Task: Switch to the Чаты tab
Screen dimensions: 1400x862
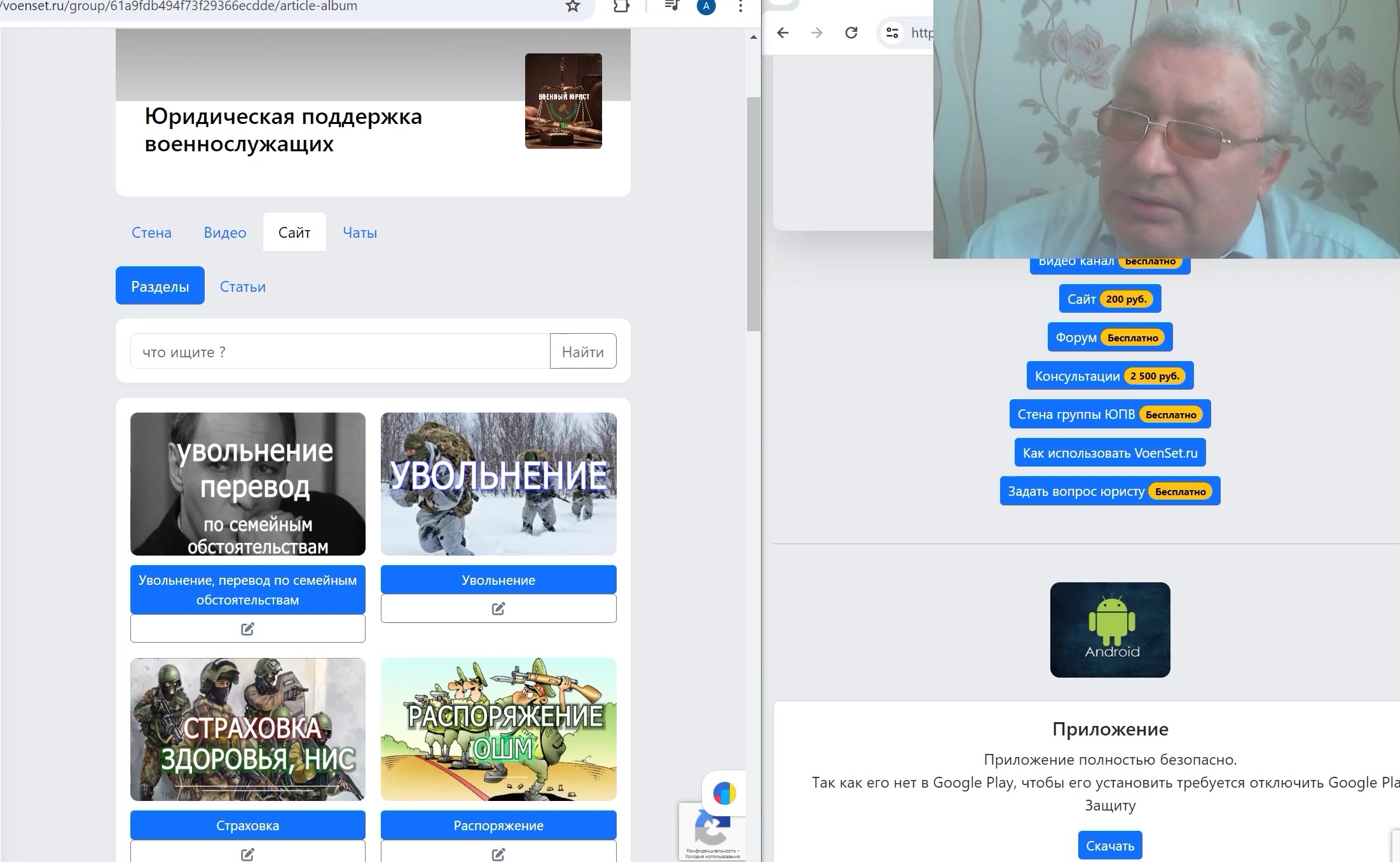Action: pos(360,233)
